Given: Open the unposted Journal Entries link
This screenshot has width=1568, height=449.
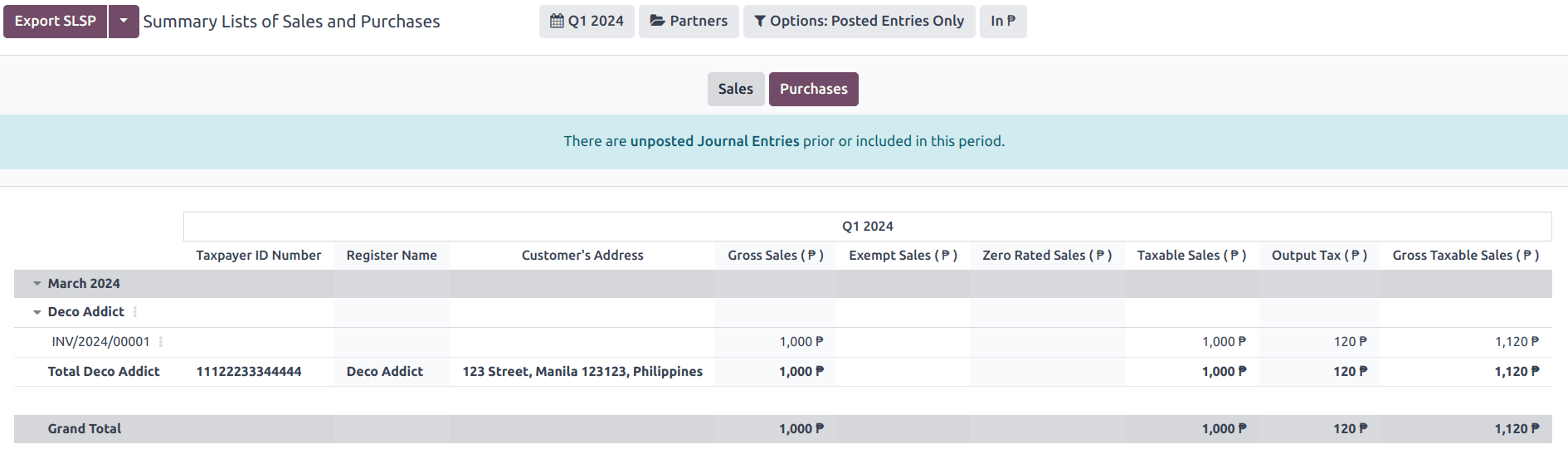Looking at the screenshot, I should click(x=714, y=141).
